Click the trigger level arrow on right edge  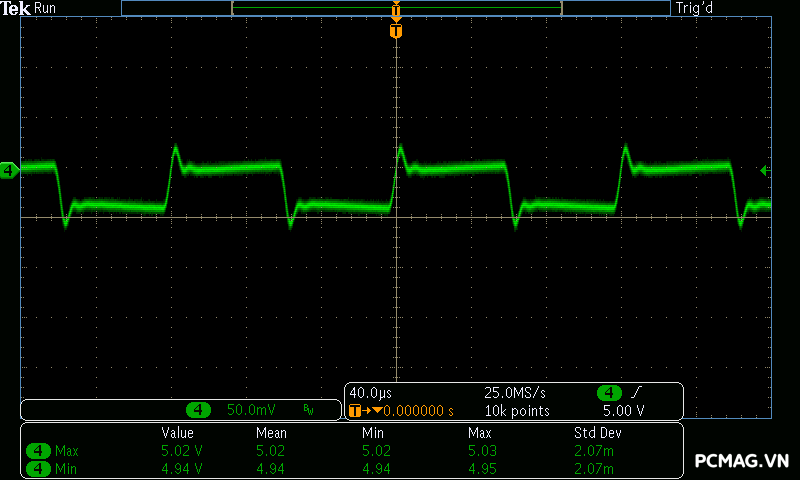pos(765,171)
